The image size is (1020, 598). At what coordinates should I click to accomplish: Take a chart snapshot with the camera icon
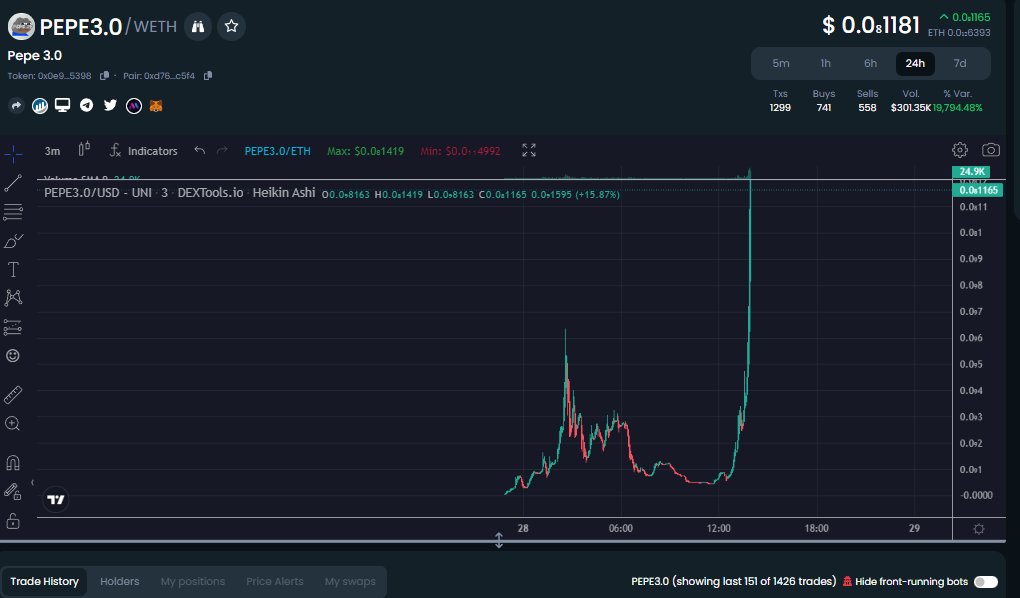click(x=991, y=150)
